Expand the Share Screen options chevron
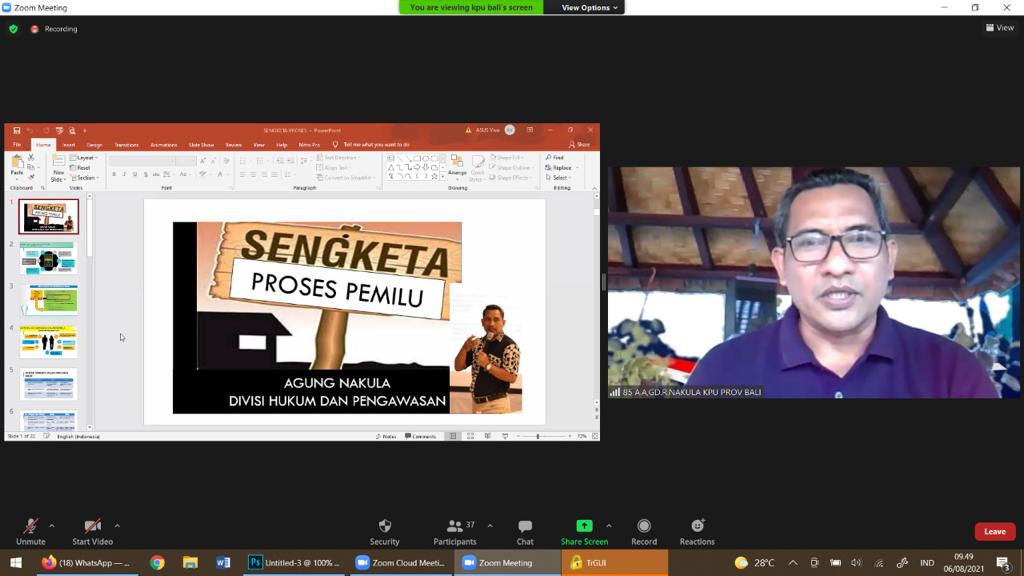The image size is (1024, 576). (609, 525)
